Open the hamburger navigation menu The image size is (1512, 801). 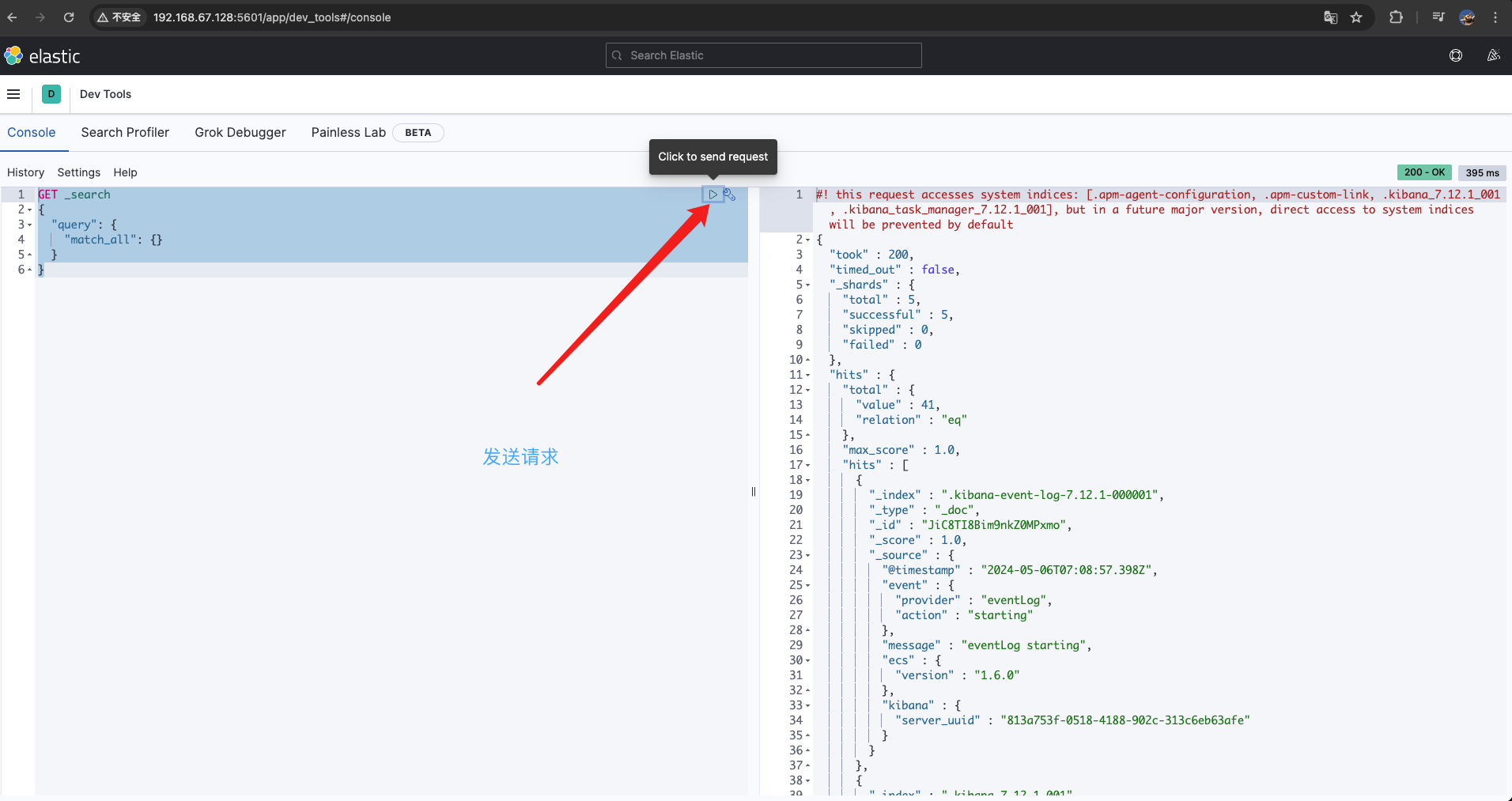pos(13,94)
